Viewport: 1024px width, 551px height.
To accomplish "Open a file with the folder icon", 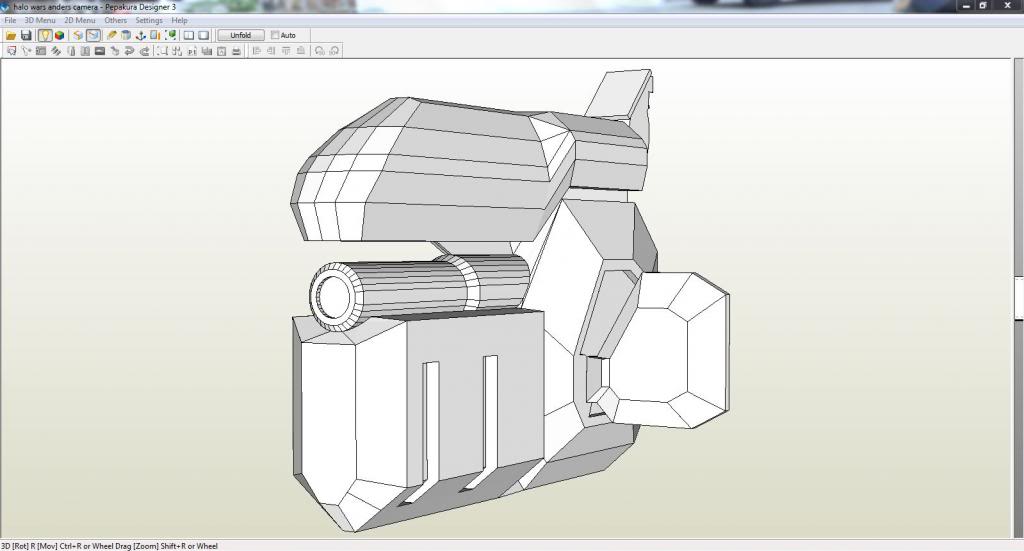I will (11, 35).
